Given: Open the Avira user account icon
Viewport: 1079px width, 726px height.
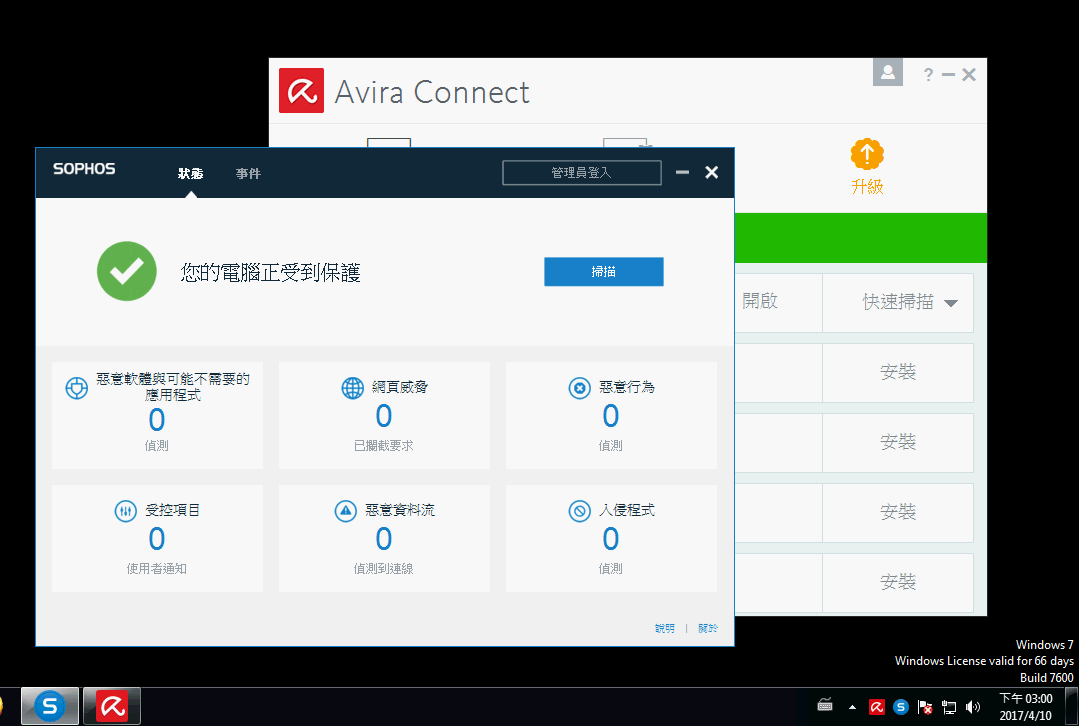Looking at the screenshot, I should point(888,72).
